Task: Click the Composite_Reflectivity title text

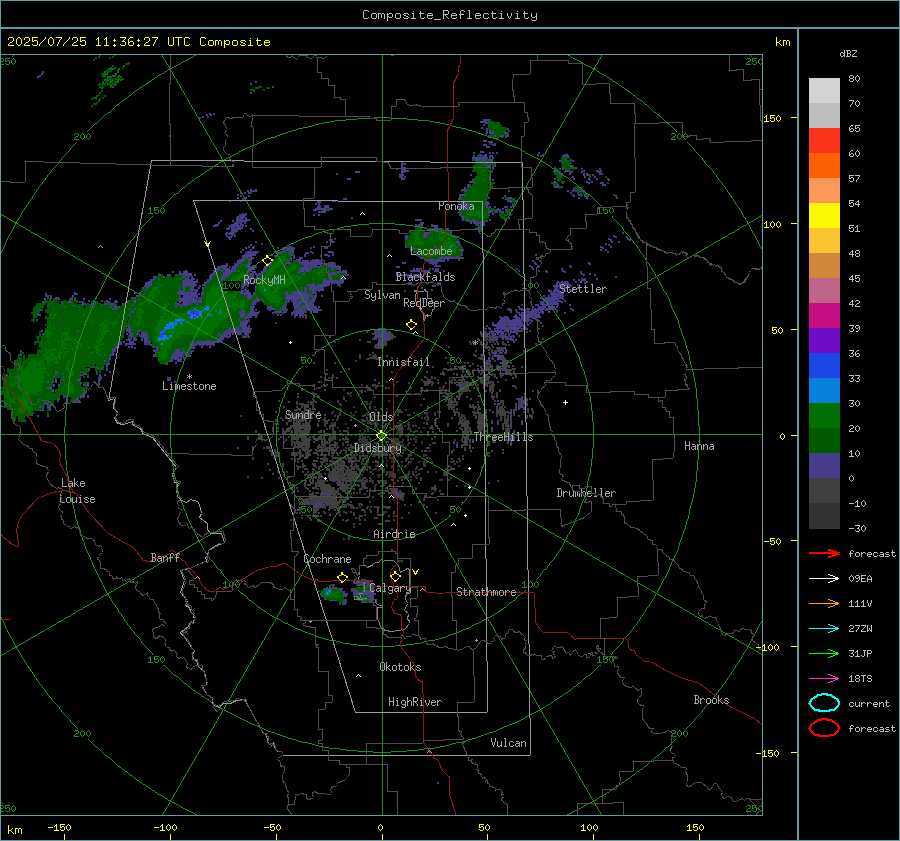Action: pyautogui.click(x=450, y=15)
